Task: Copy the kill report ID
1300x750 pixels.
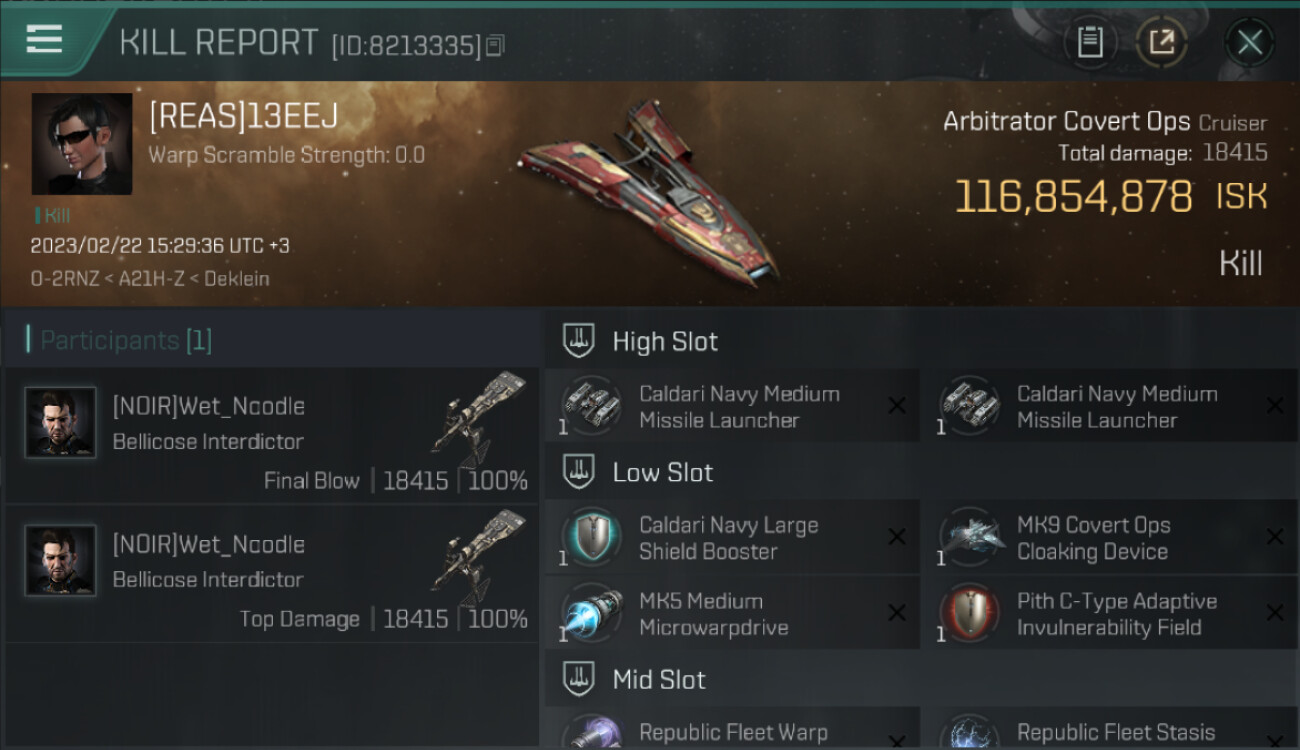Action: point(496,45)
